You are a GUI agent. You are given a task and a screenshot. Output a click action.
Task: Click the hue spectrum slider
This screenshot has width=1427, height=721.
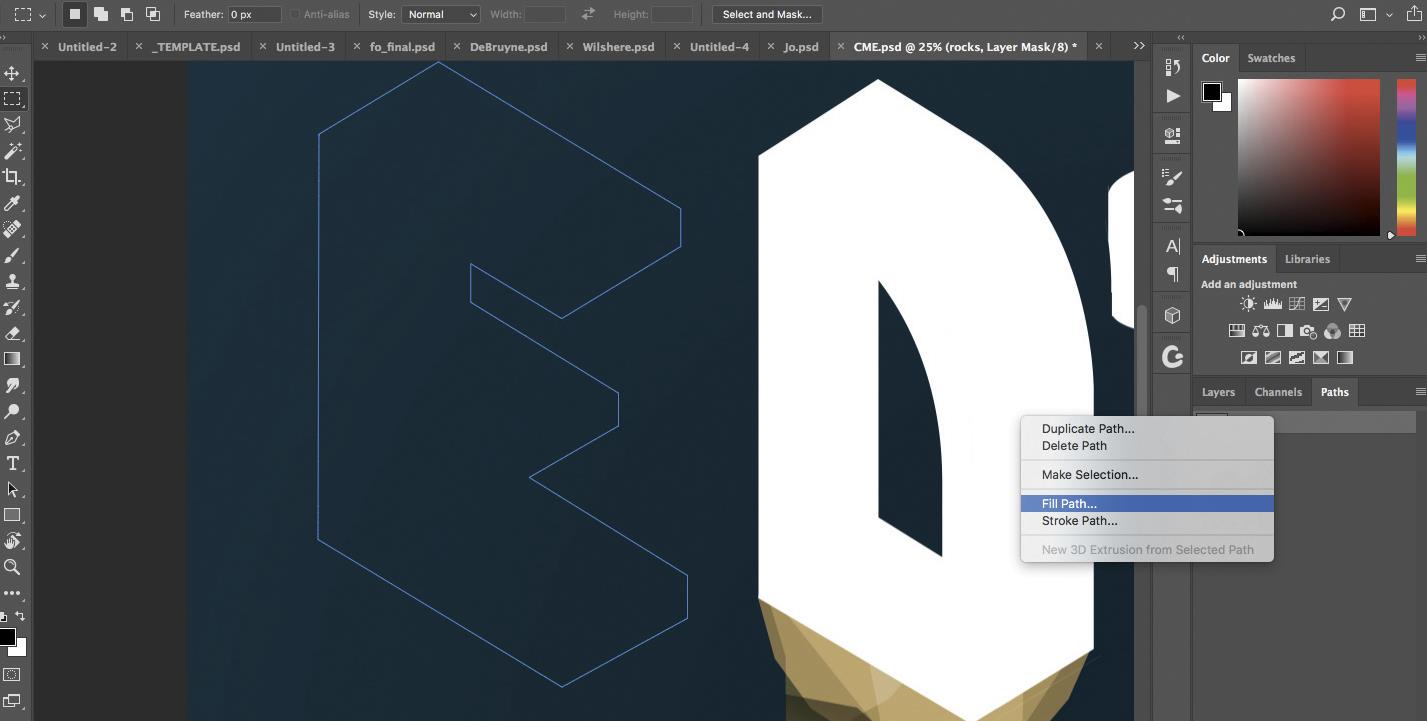coord(1406,157)
